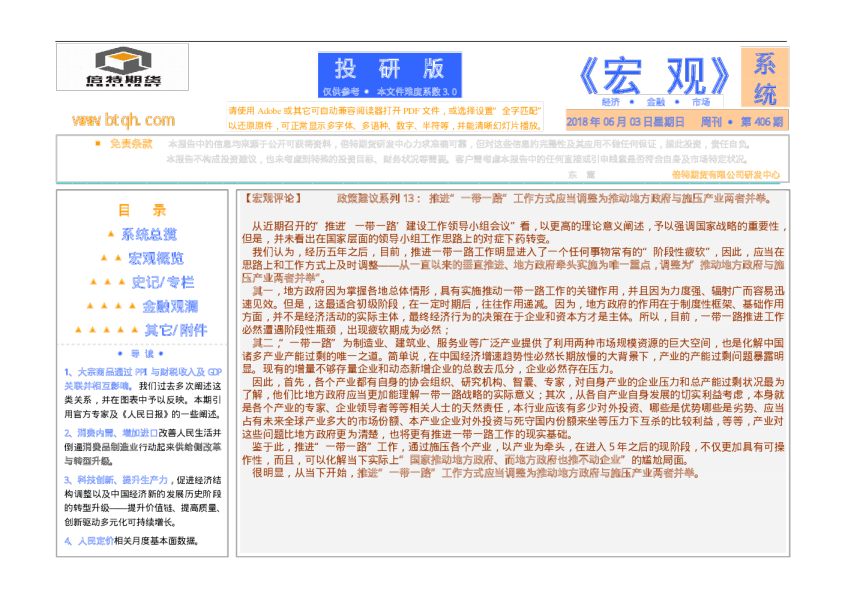The height and width of the screenshot is (595, 842).
Task: Click the 【宏观评论】 section label
Action: pos(273,199)
